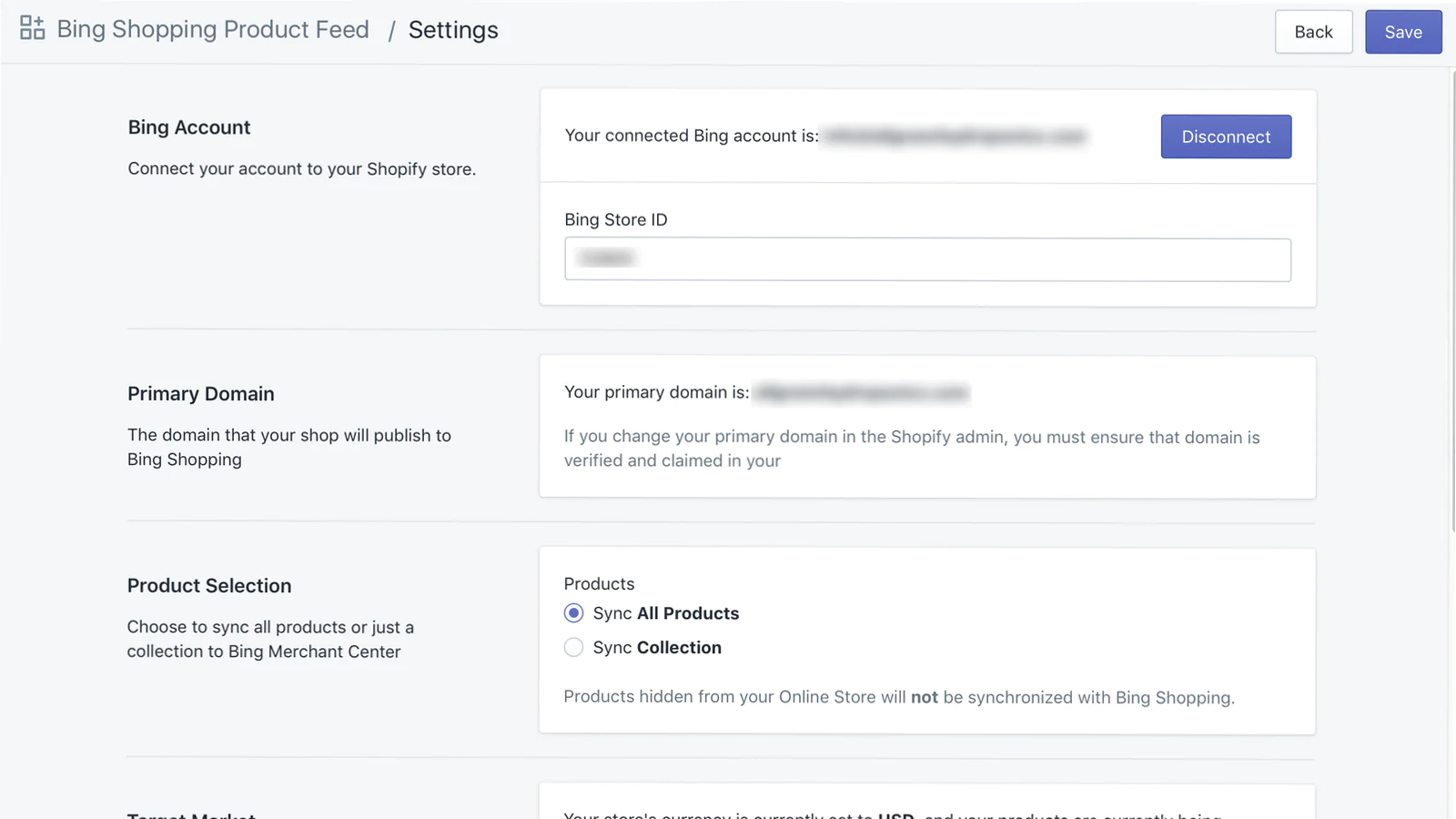
Task: Focus the Bing Store ID input field
Action: click(926, 259)
